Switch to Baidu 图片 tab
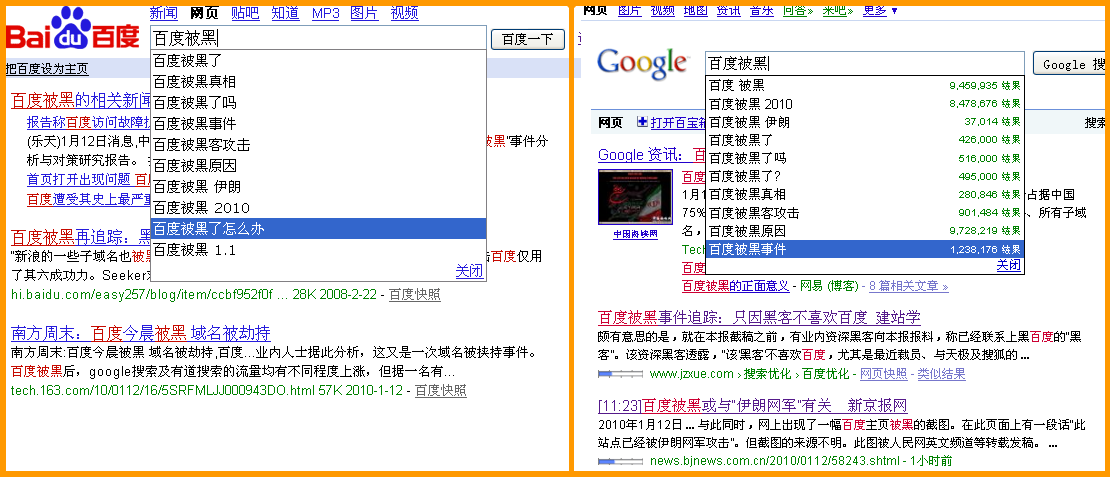 [365, 13]
